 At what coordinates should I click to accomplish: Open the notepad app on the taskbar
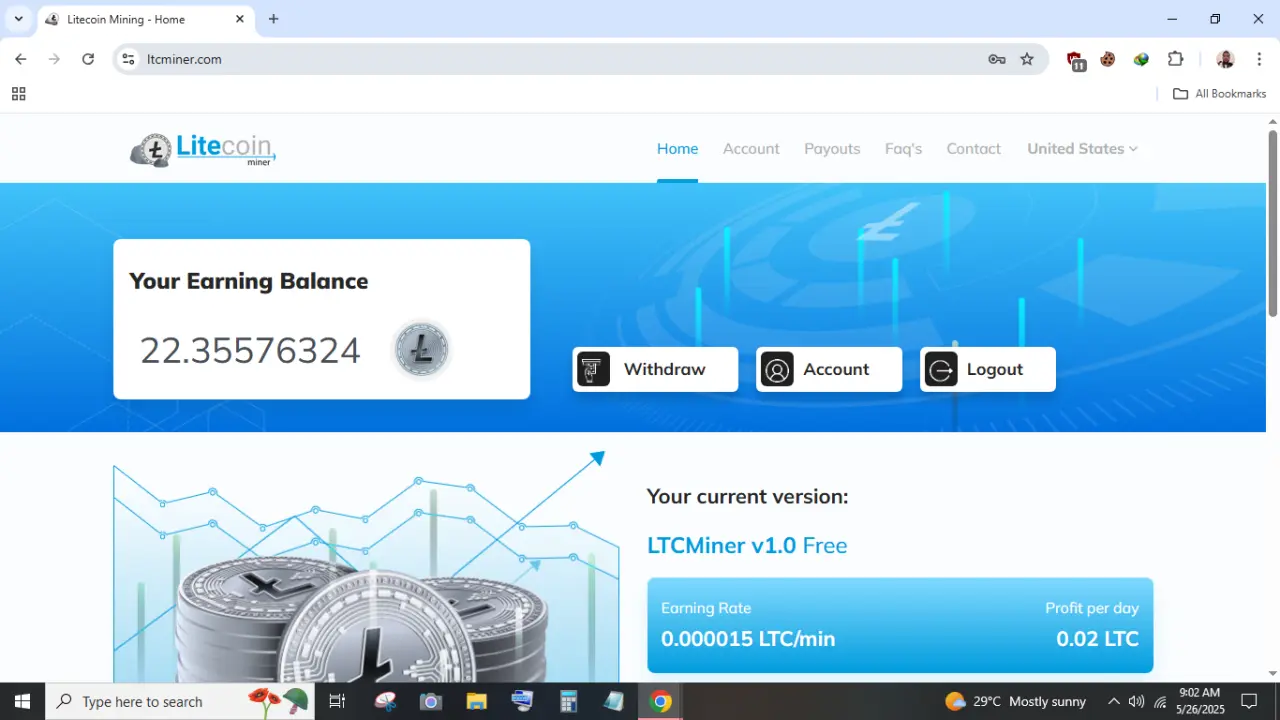[x=614, y=701]
